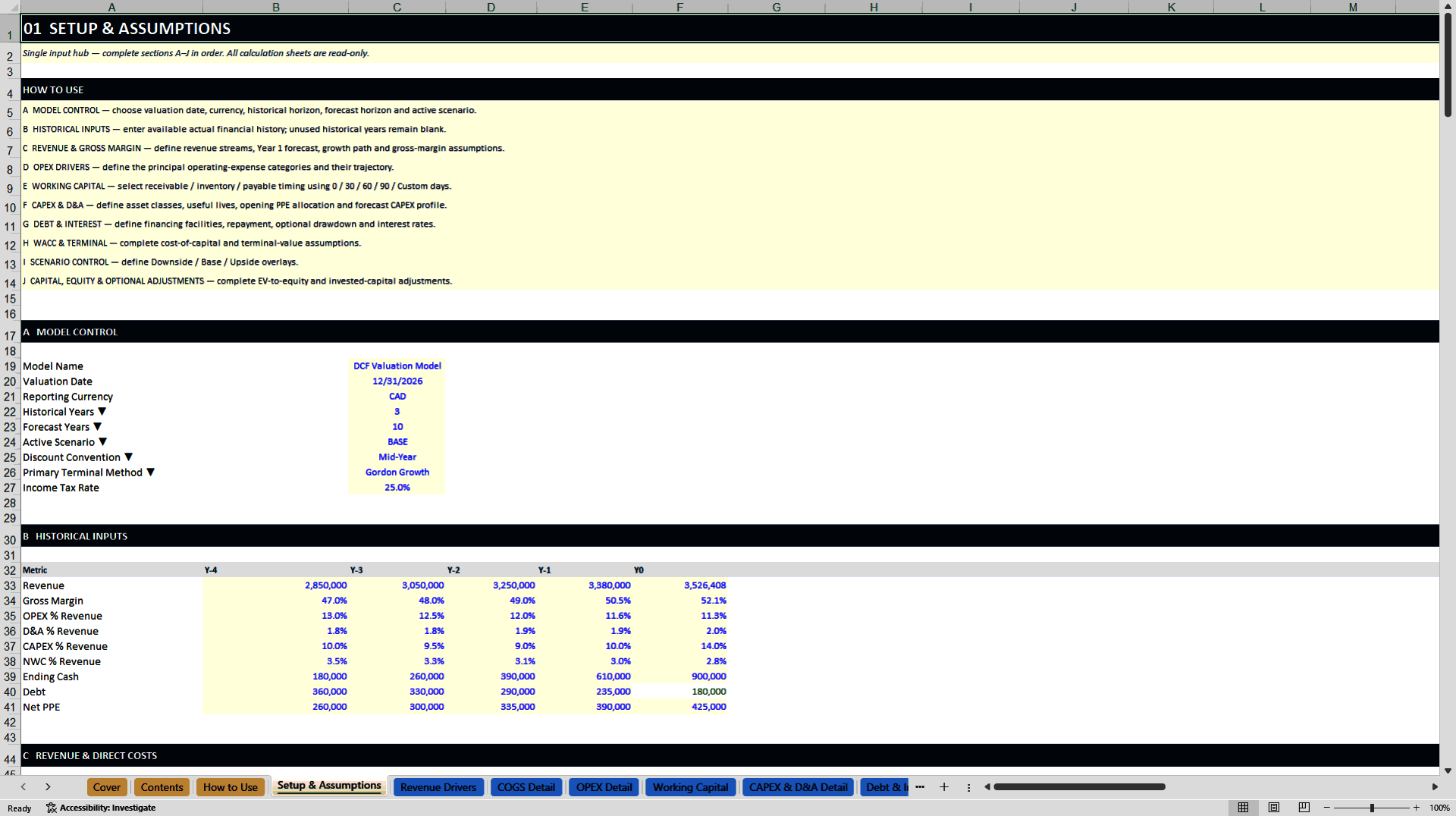Select Historical Years value 3
The height and width of the screenshot is (816, 1456).
397,411
